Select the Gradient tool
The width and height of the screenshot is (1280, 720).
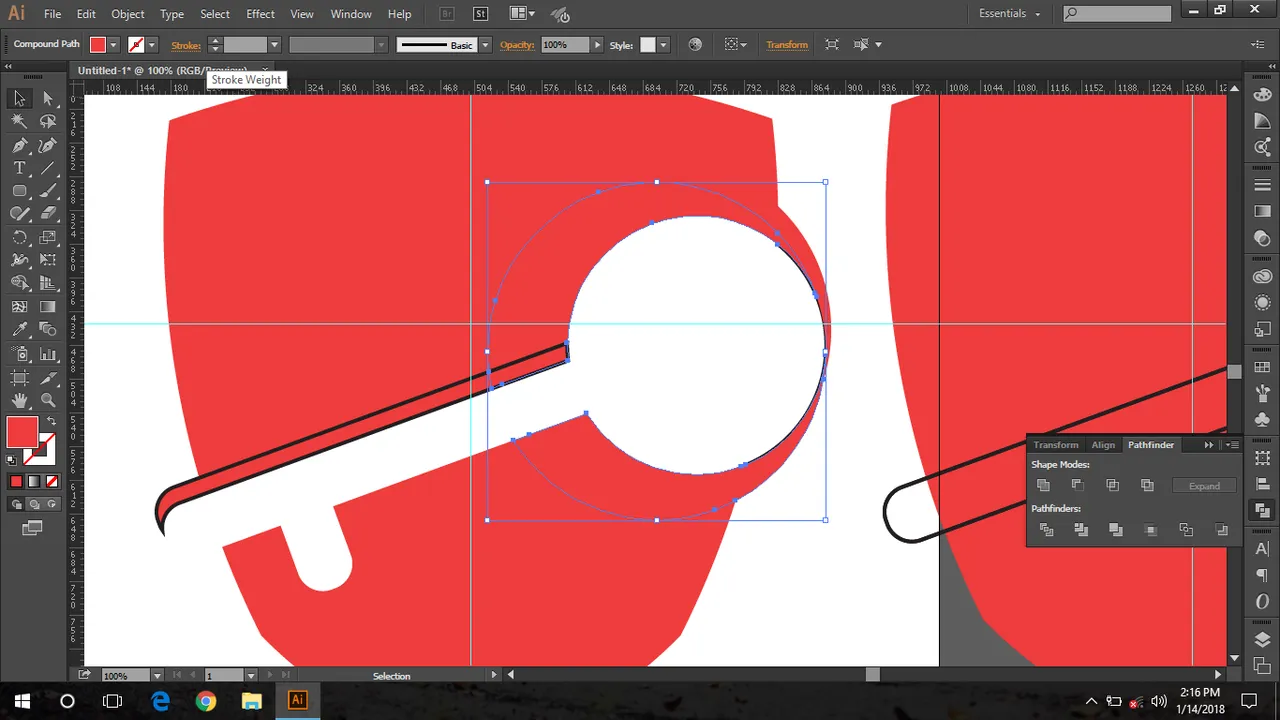(x=48, y=307)
